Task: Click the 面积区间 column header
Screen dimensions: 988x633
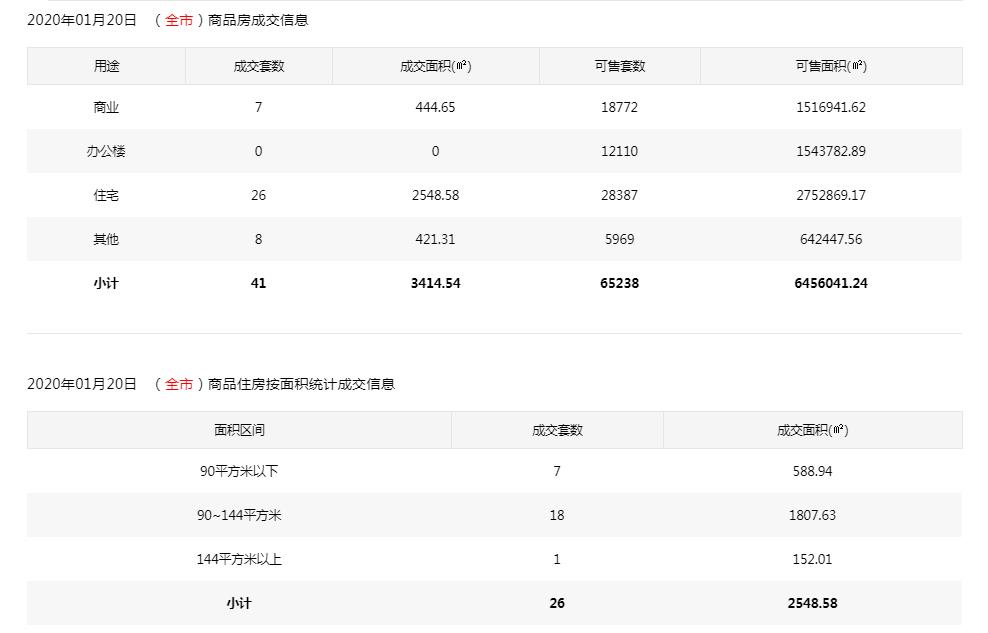Action: 239,430
